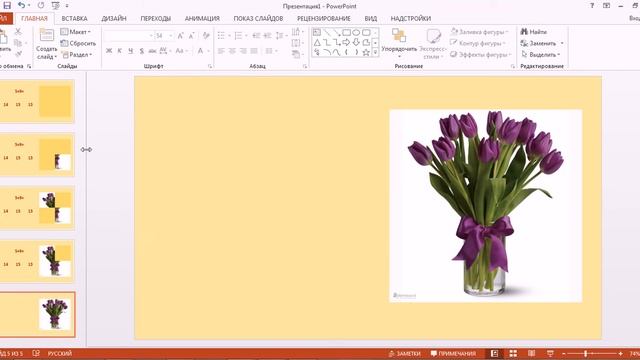Copy selection with the copy icon
Image resolution: width=640 pixels, height=360 pixels.
tap(18, 42)
